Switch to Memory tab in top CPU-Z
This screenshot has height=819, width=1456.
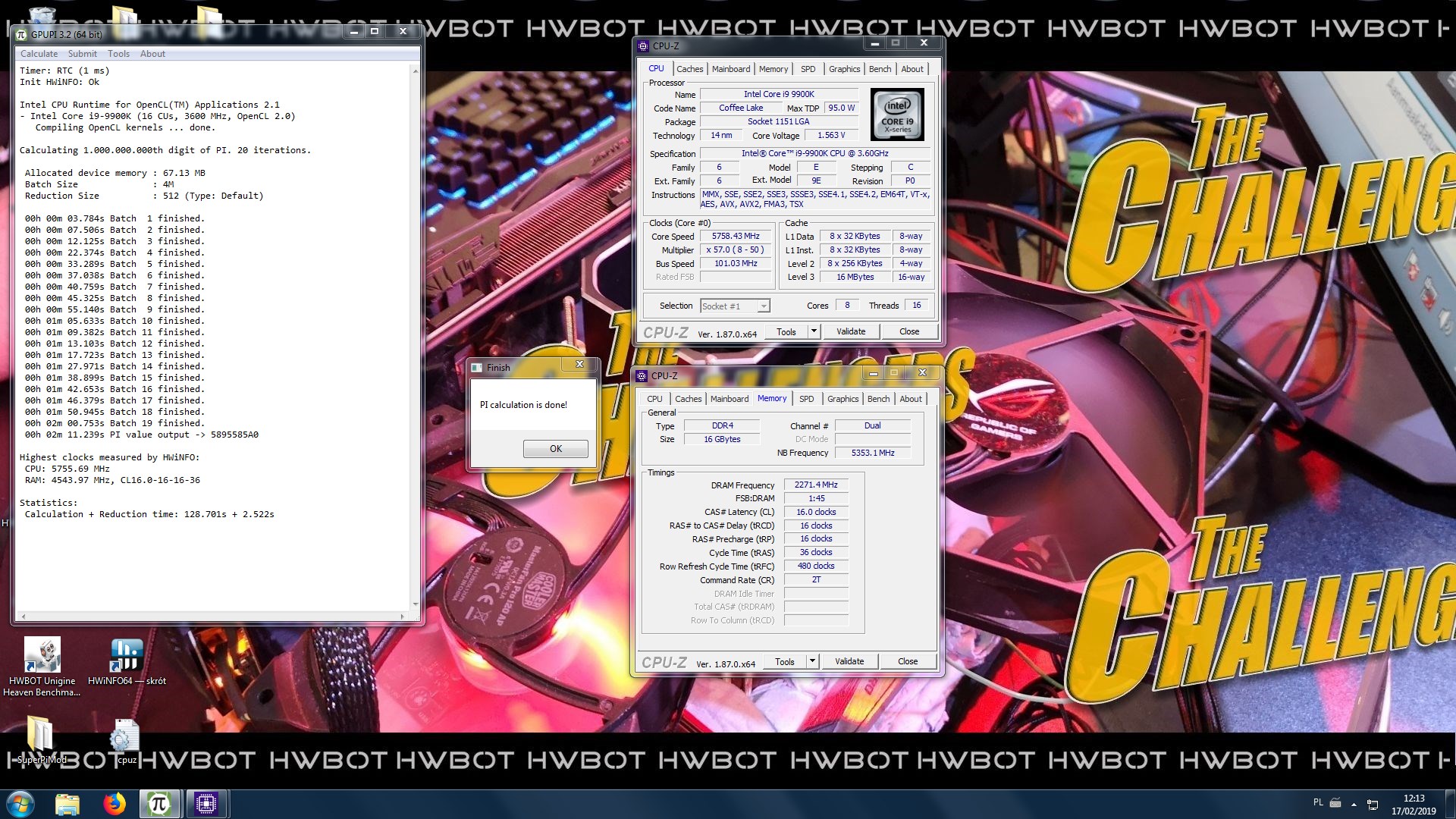773,69
